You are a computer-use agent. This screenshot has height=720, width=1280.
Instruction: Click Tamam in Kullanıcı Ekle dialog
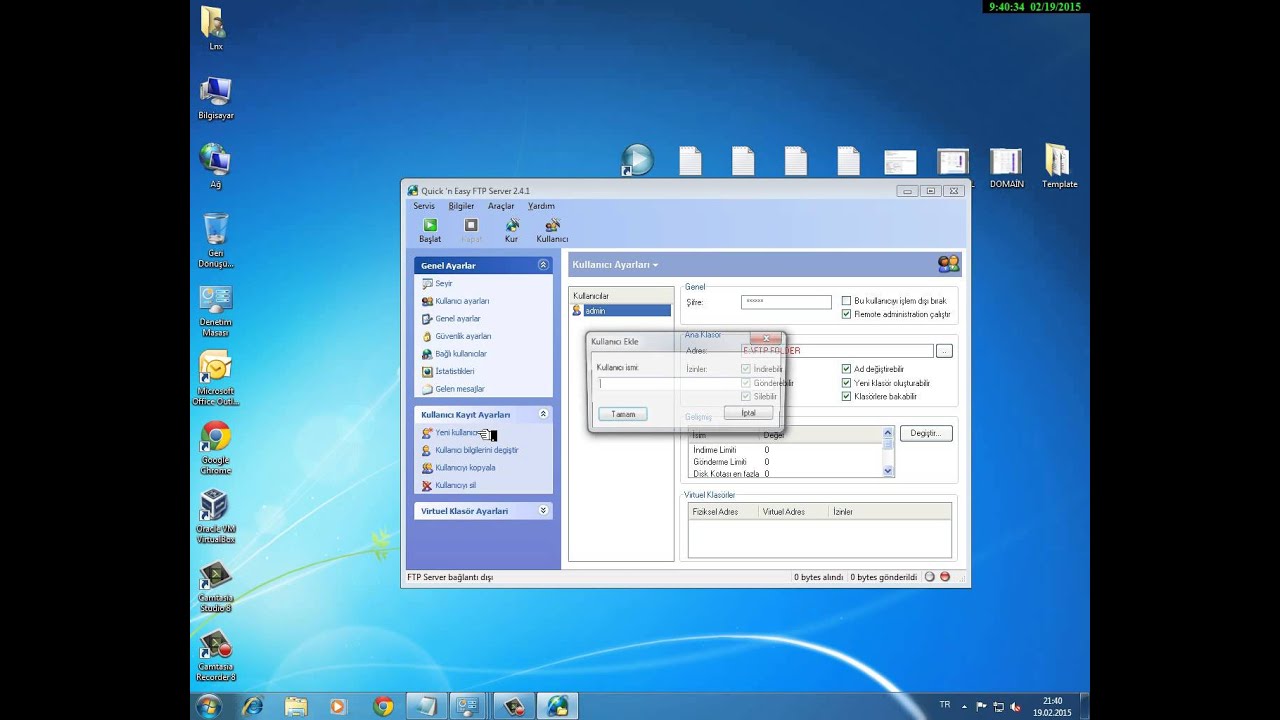pyautogui.click(x=623, y=414)
